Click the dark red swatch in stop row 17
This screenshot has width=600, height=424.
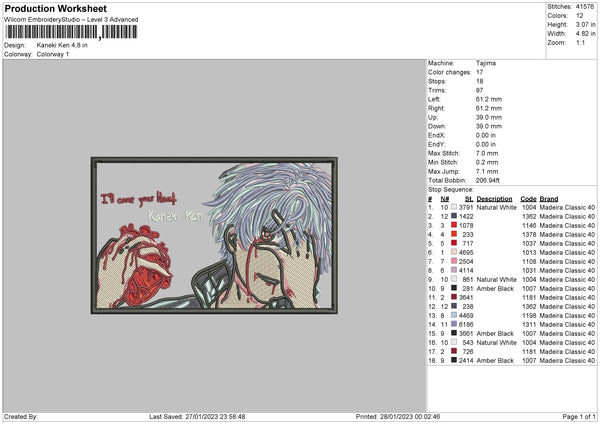(454, 351)
